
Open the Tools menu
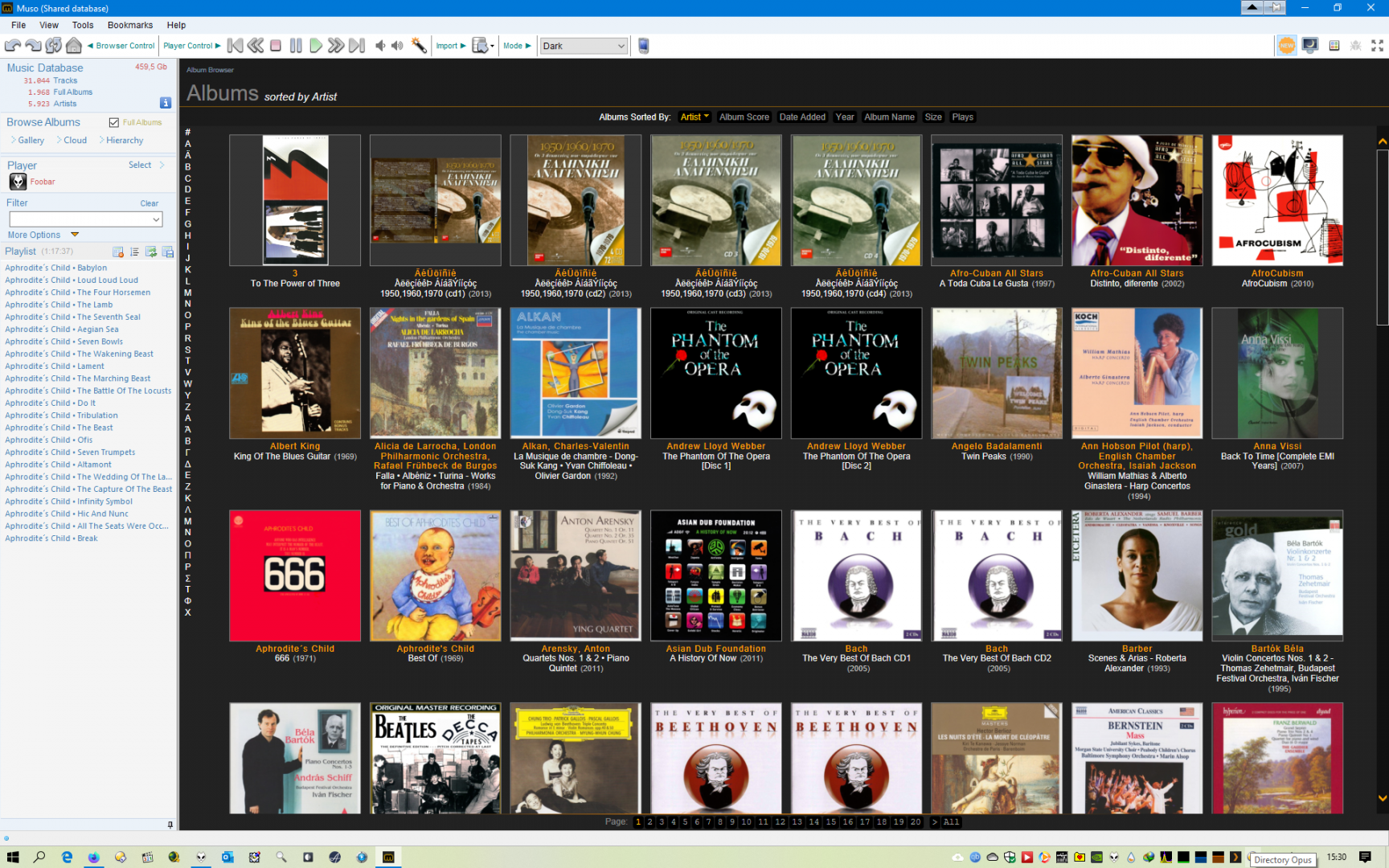(x=83, y=25)
